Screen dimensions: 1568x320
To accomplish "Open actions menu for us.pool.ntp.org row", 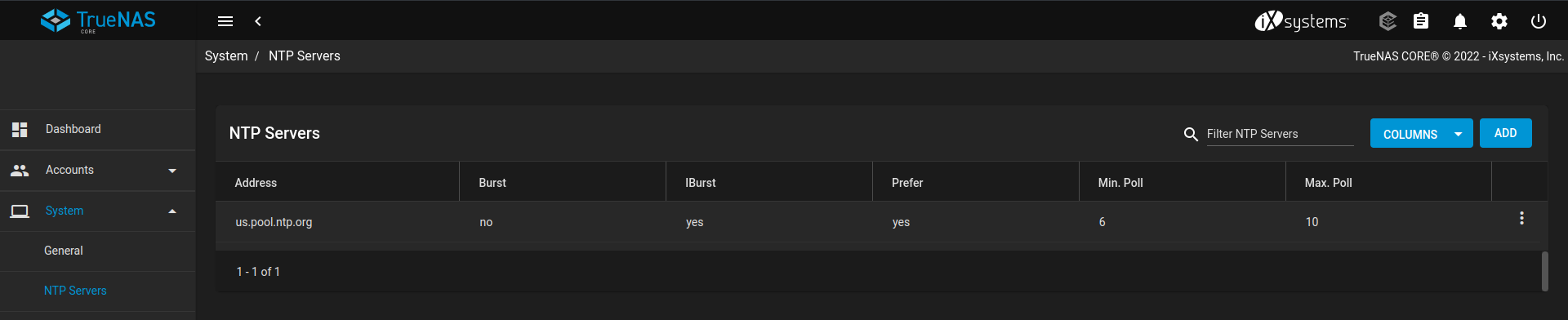I will (1521, 218).
